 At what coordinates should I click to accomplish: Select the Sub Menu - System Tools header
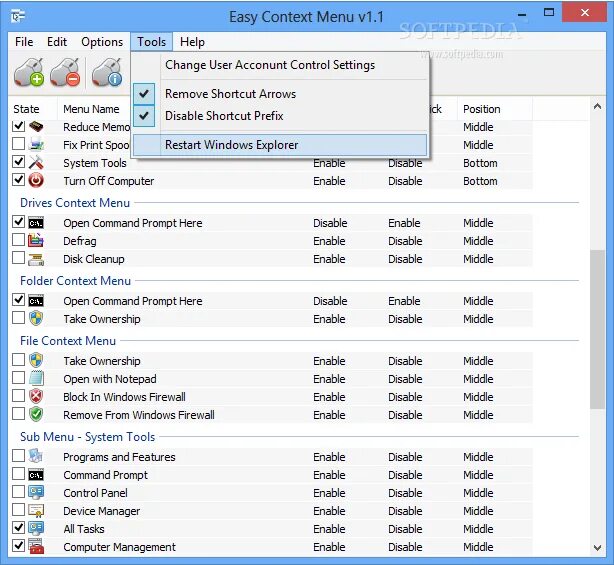(x=87, y=437)
